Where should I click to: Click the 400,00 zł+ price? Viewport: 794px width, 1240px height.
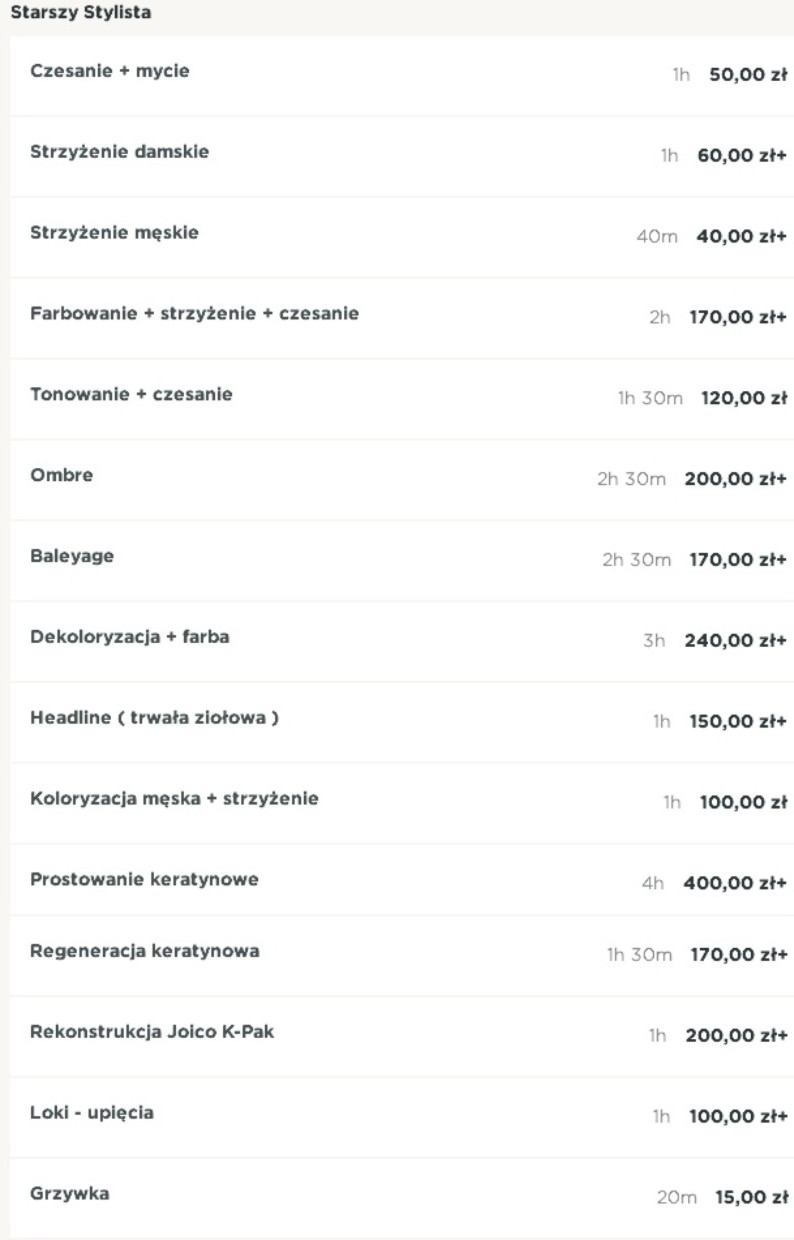coord(735,883)
